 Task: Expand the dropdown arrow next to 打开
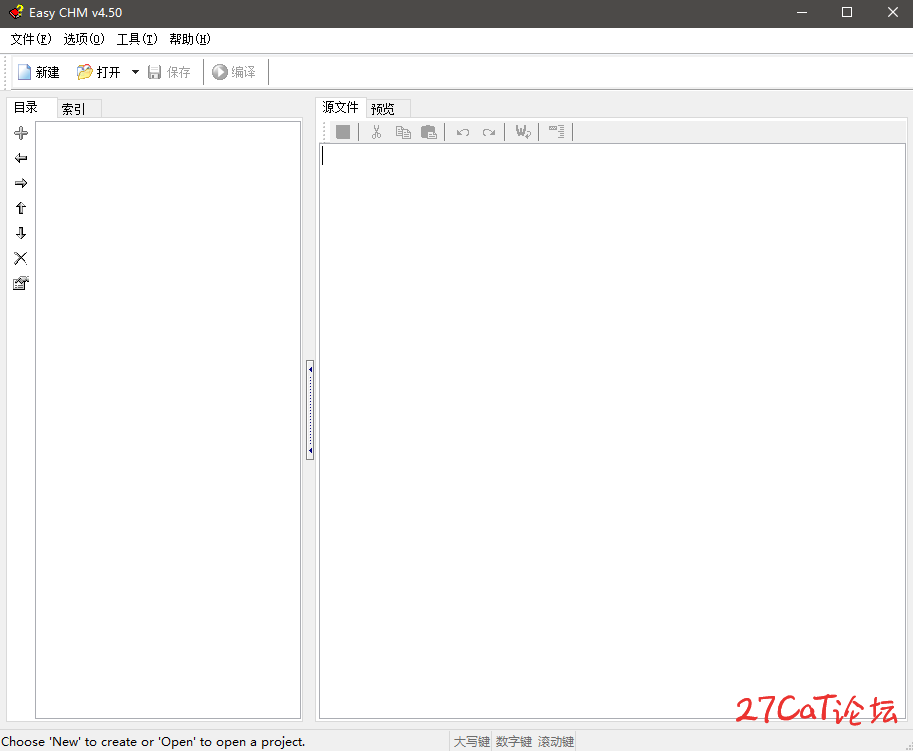[135, 72]
